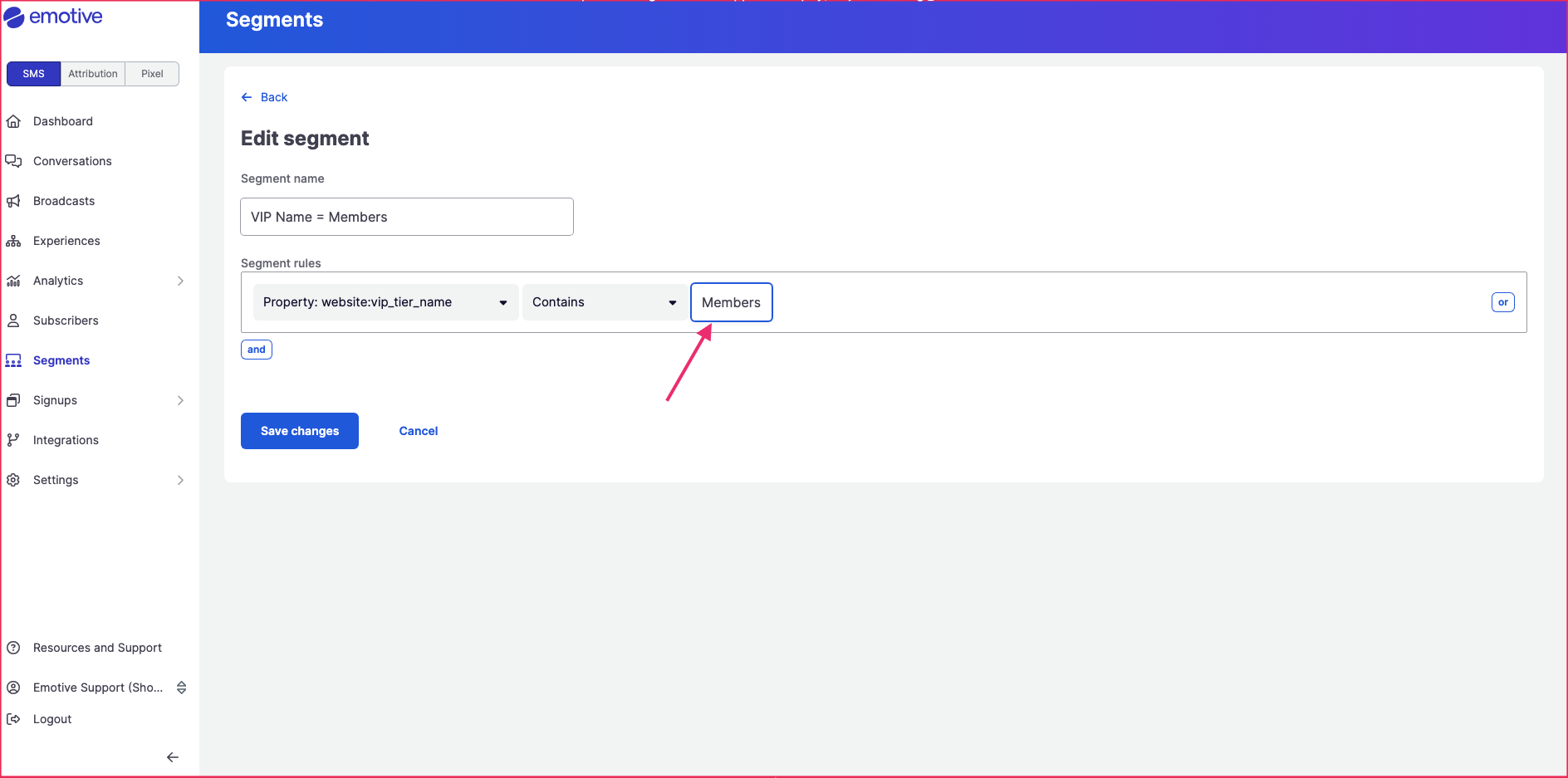Go to Subscribers menu item
This screenshot has width=1568, height=778.
click(66, 320)
